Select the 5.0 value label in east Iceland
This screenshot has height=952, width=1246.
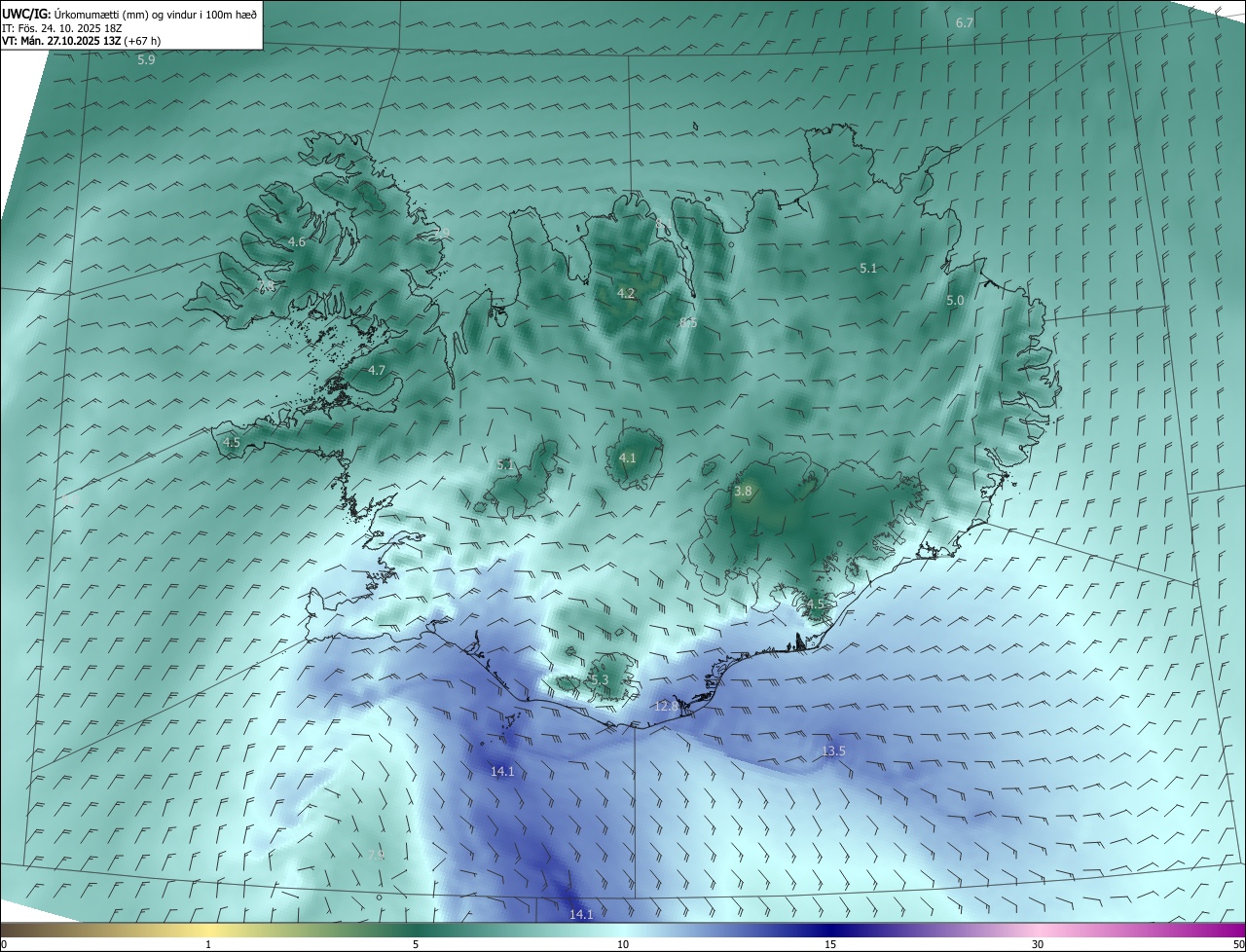pyautogui.click(x=955, y=301)
